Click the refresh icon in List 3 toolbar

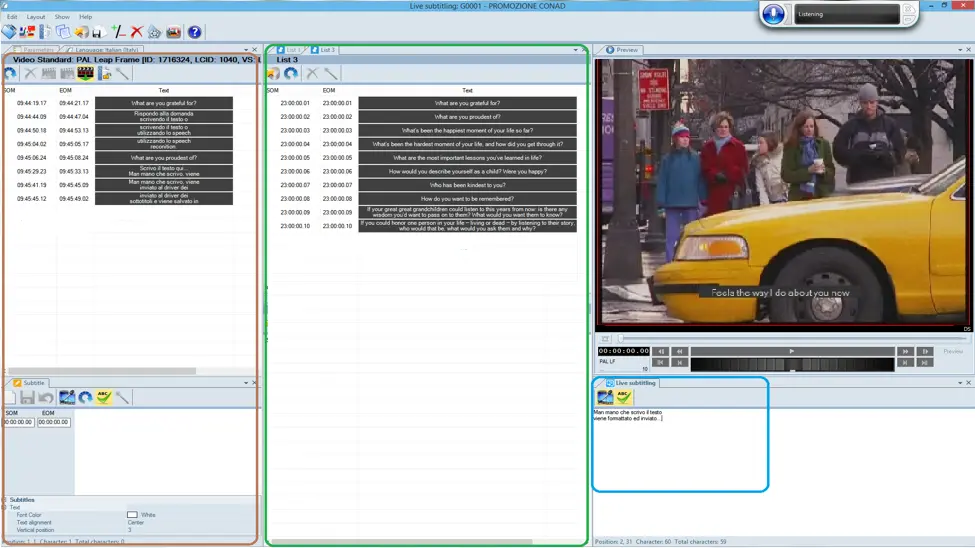pos(290,73)
